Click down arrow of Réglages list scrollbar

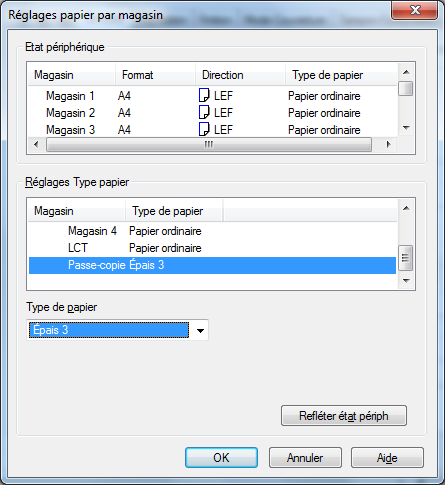point(406,281)
